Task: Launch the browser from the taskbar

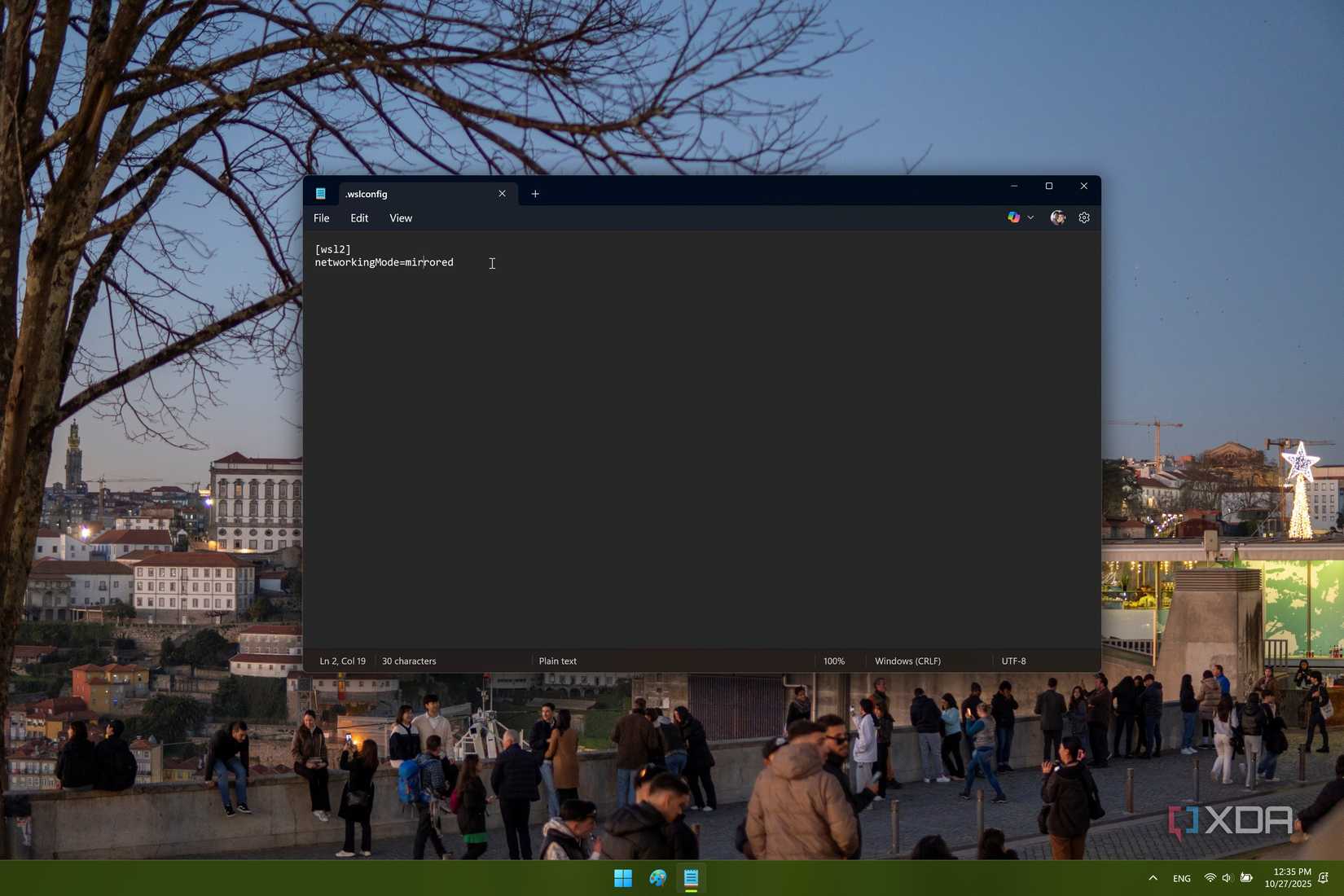Action: pyautogui.click(x=657, y=878)
